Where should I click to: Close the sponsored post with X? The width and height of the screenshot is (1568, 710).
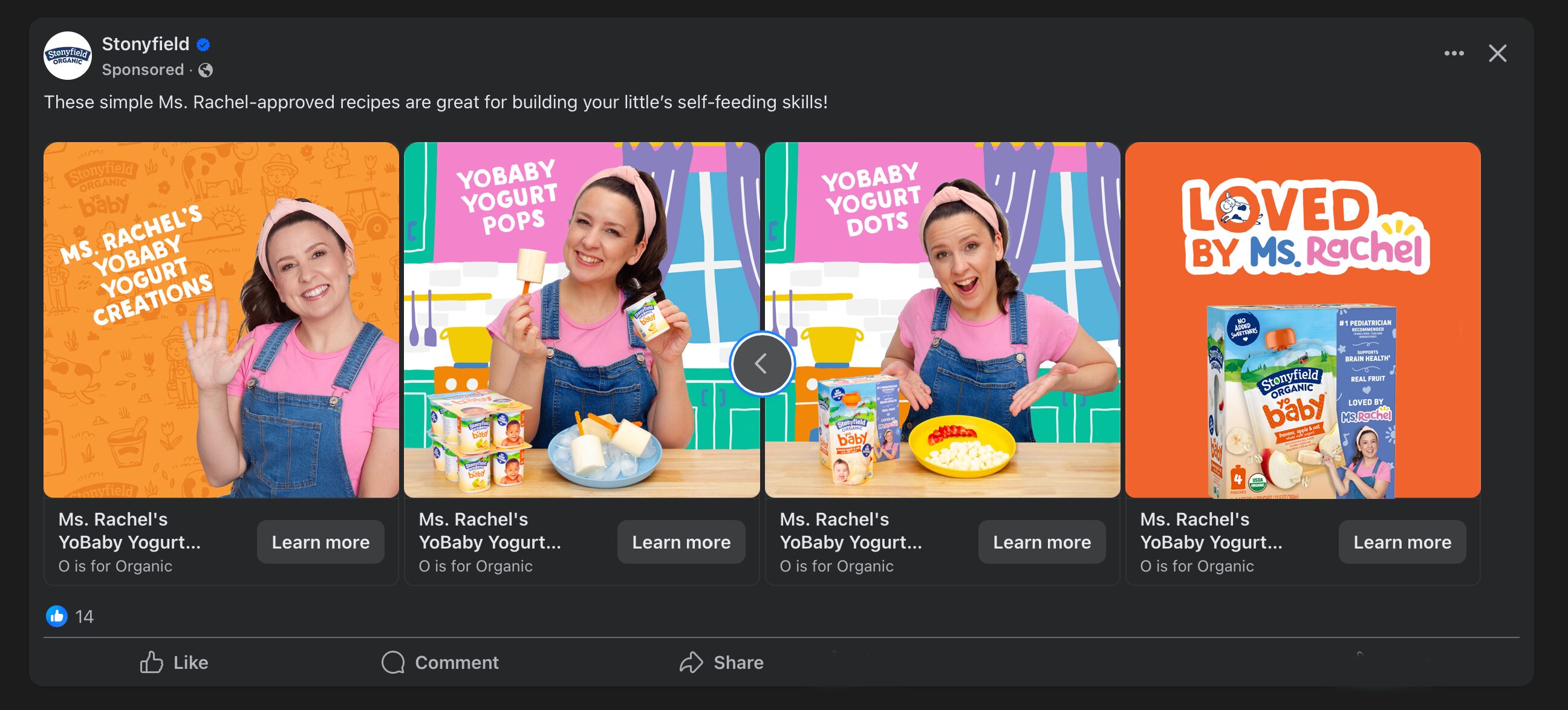1497,54
